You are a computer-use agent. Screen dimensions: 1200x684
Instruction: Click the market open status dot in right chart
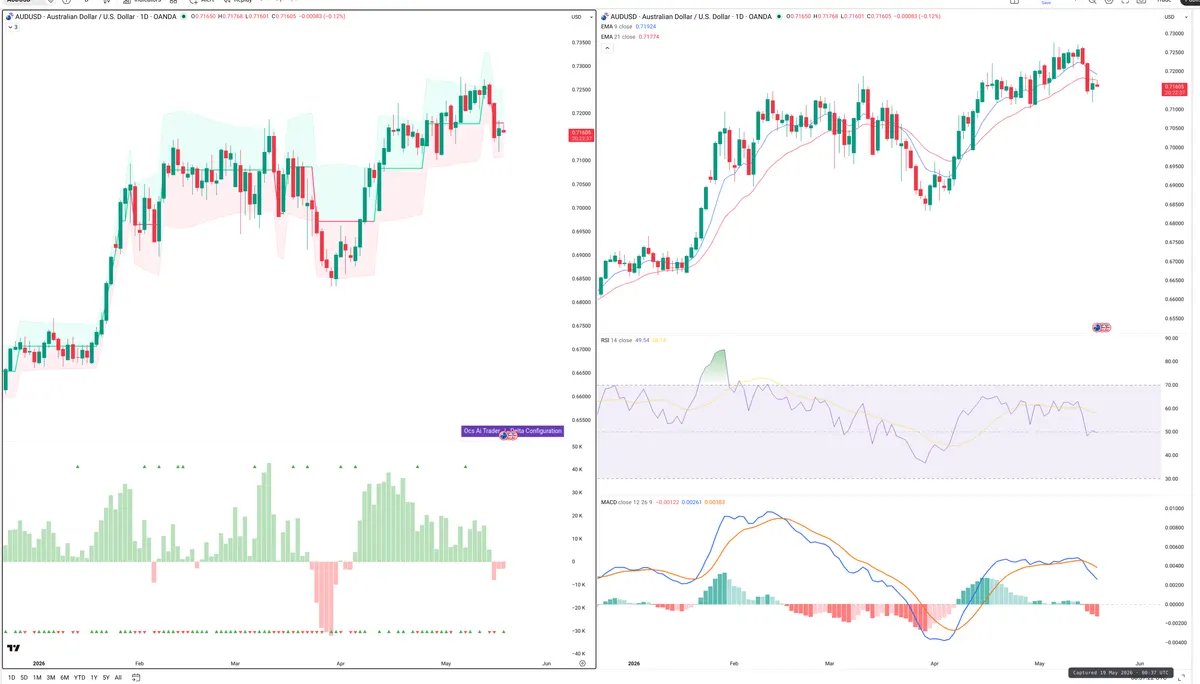tap(780, 17)
